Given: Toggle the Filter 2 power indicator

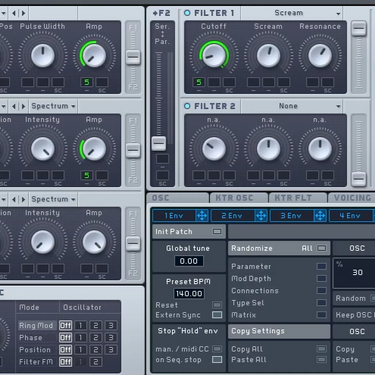Looking at the screenshot, I should coord(187,106).
